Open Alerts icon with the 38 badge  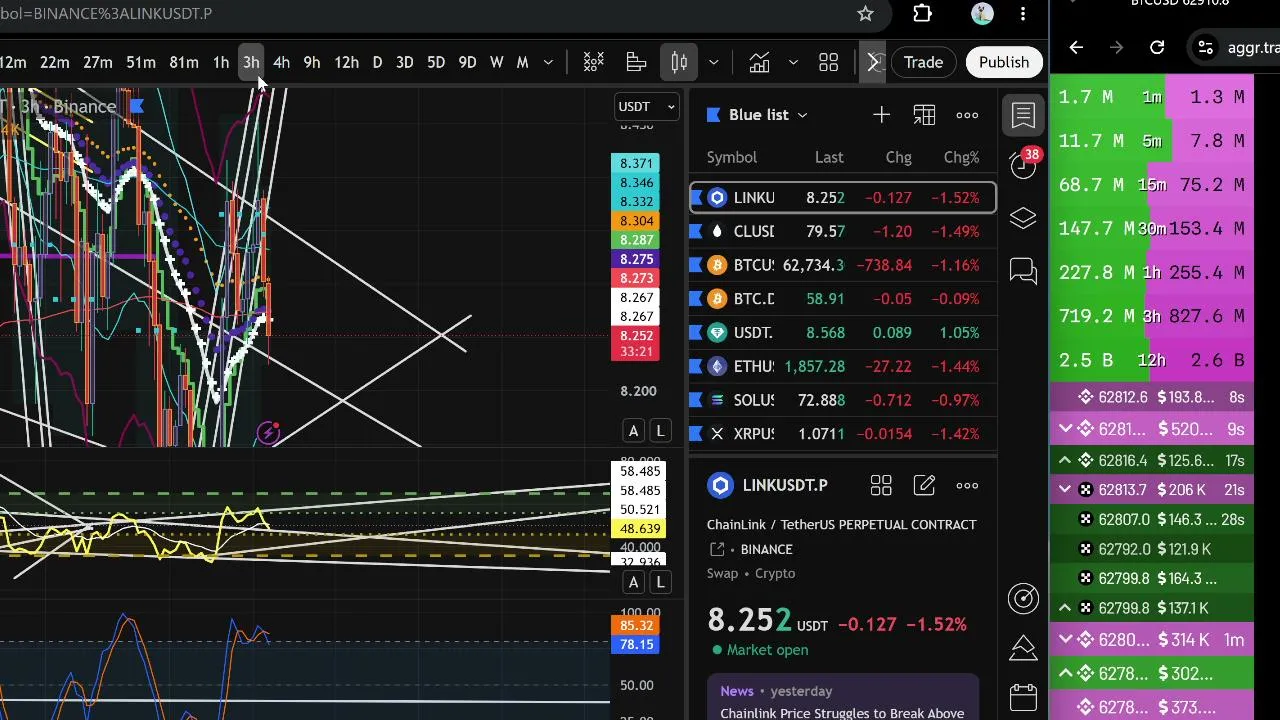click(x=1023, y=166)
